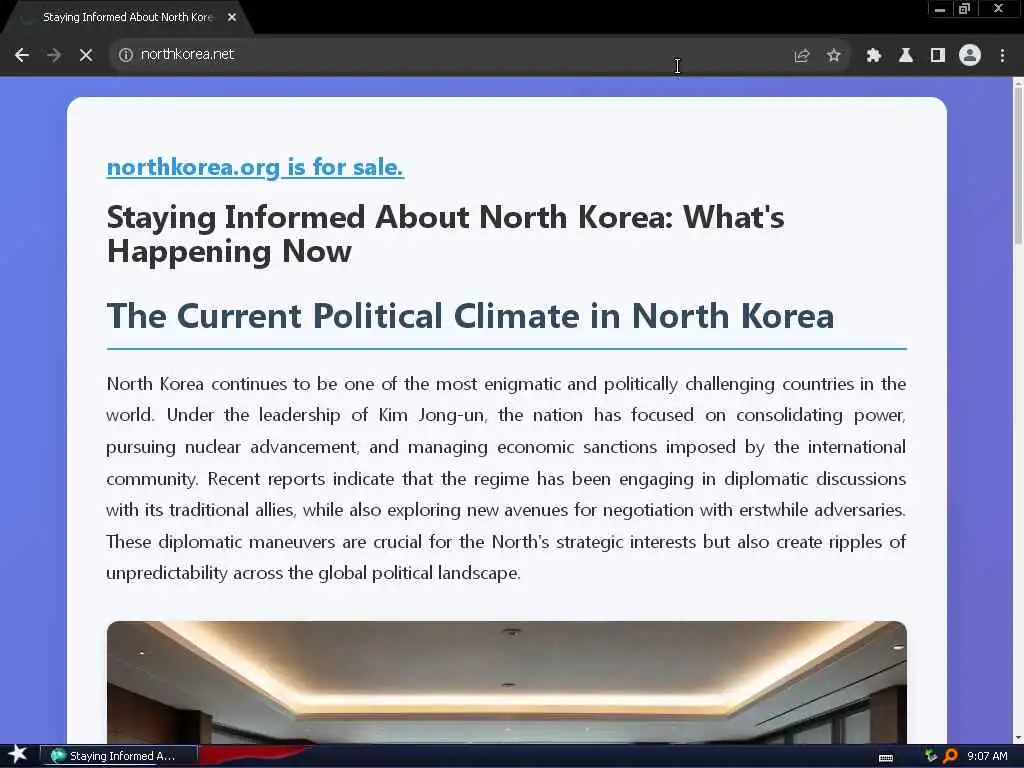
Task: Open Chrome Labs flask icon
Action: [x=906, y=56]
